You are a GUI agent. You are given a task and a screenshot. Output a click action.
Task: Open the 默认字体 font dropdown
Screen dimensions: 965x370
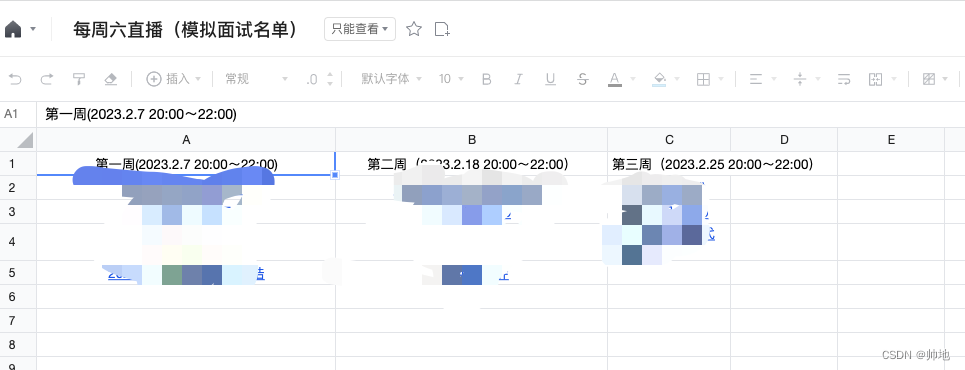[x=391, y=79]
